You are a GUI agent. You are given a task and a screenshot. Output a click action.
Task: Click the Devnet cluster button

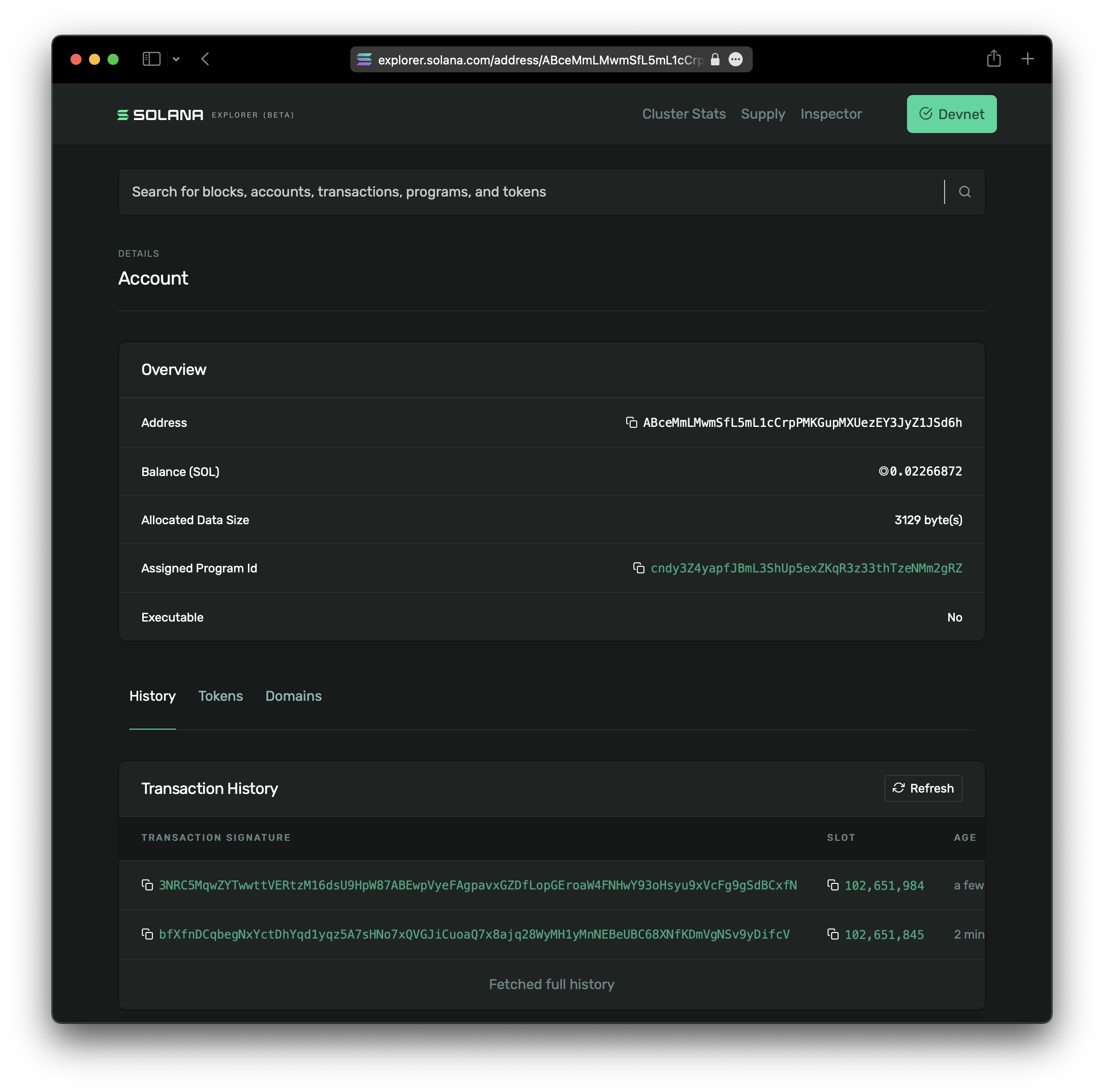pos(952,114)
